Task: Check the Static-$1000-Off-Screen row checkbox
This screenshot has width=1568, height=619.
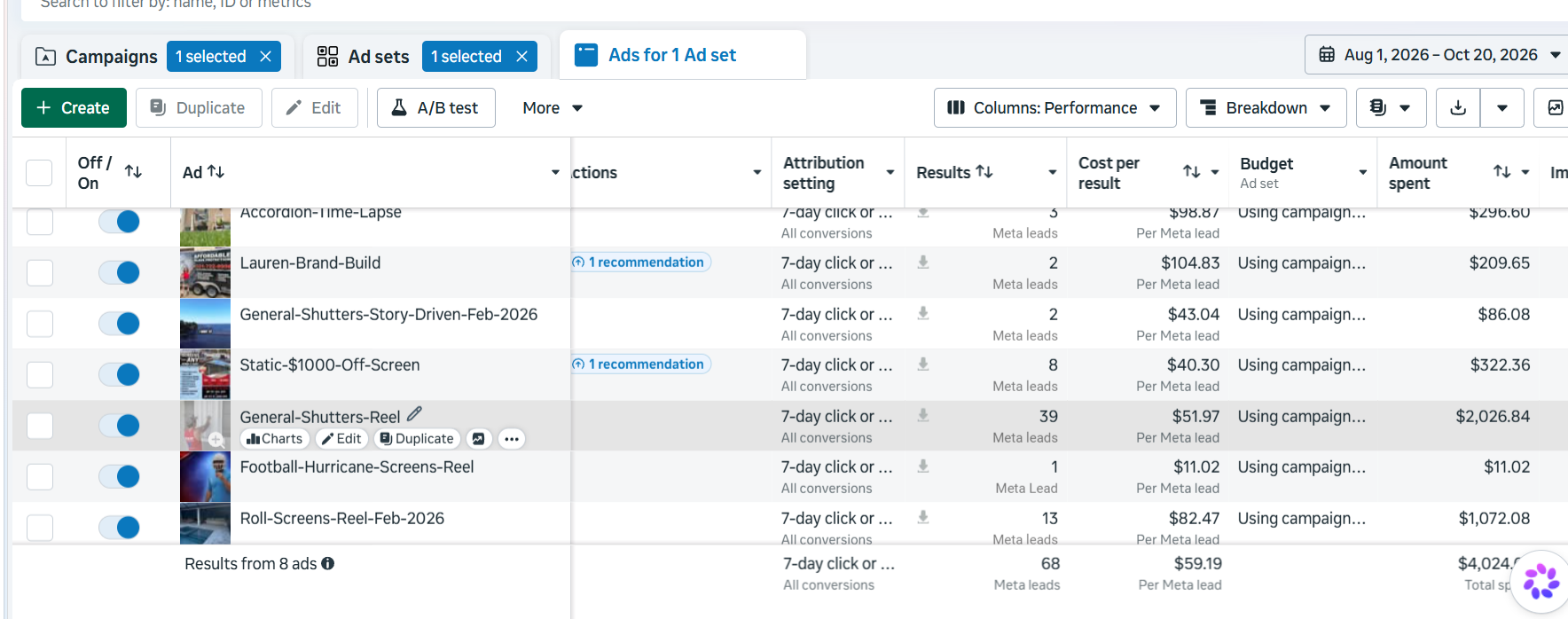Action: click(39, 374)
